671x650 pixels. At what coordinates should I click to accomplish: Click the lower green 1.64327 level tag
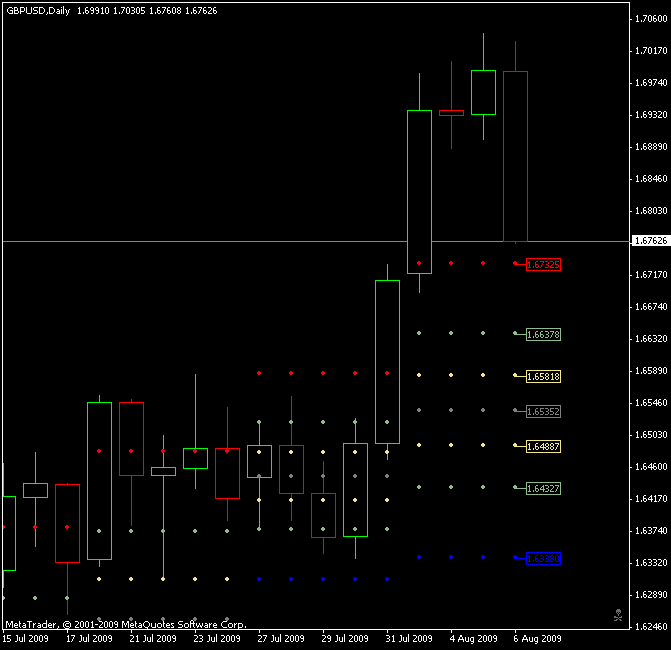543,488
